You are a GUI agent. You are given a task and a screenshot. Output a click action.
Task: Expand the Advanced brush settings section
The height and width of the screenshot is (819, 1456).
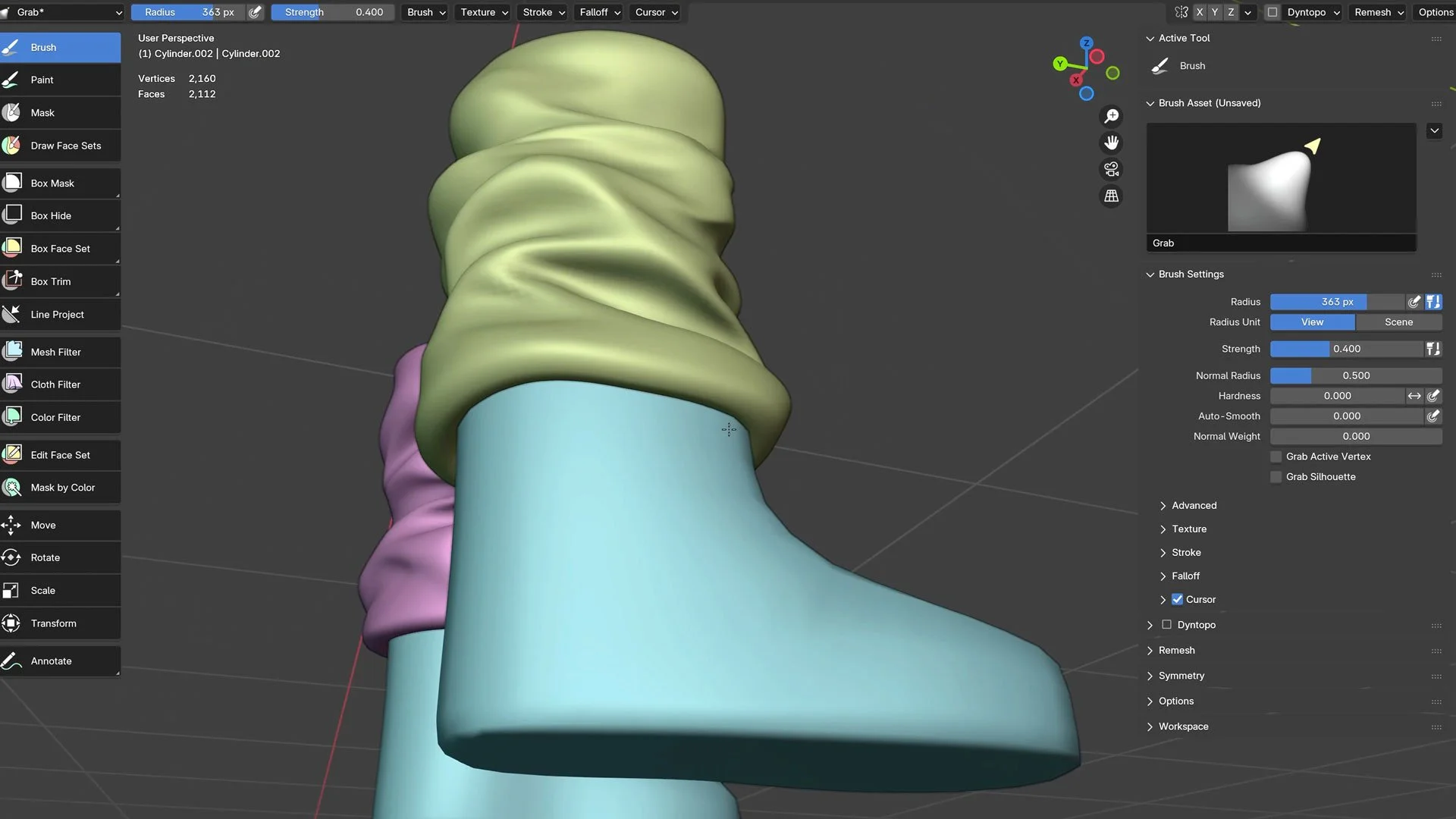1194,506
